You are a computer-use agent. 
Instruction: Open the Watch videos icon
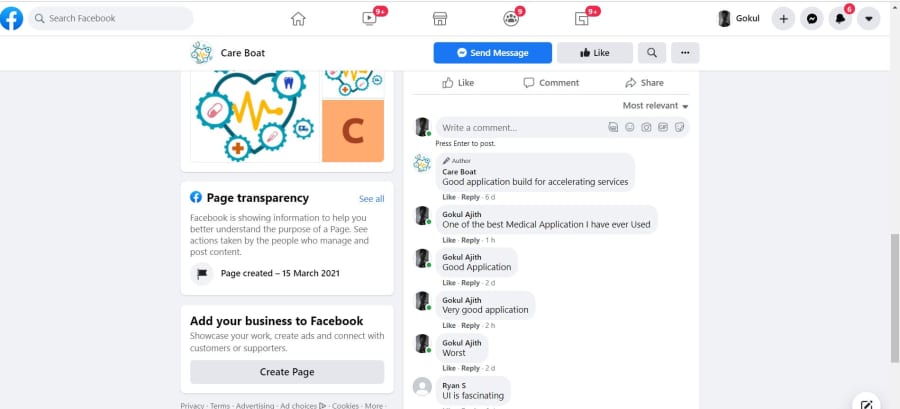tap(368, 19)
